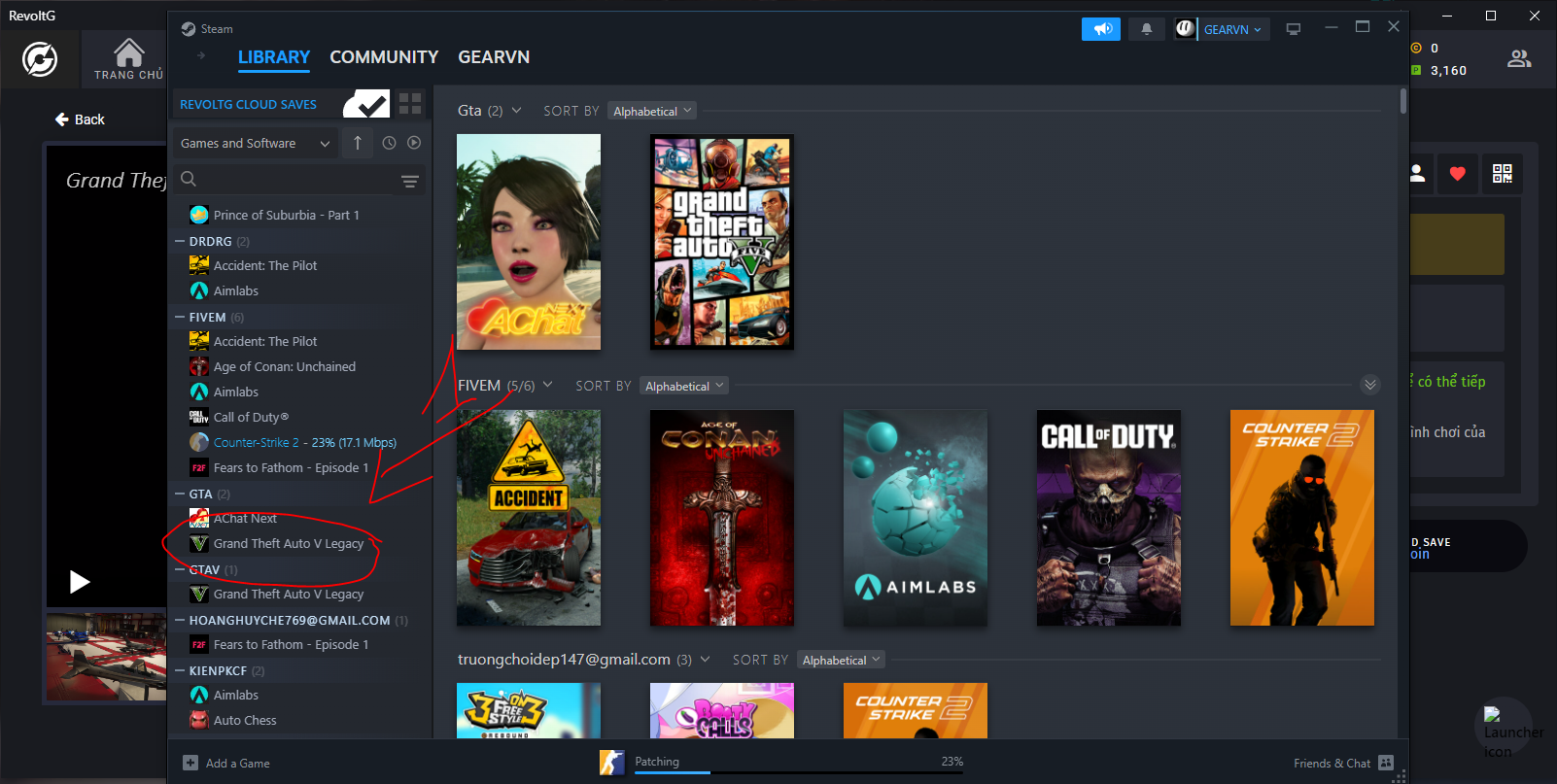Click the RevoltG gold coin balance icon
This screenshot has height=784, width=1557.
(x=1416, y=48)
